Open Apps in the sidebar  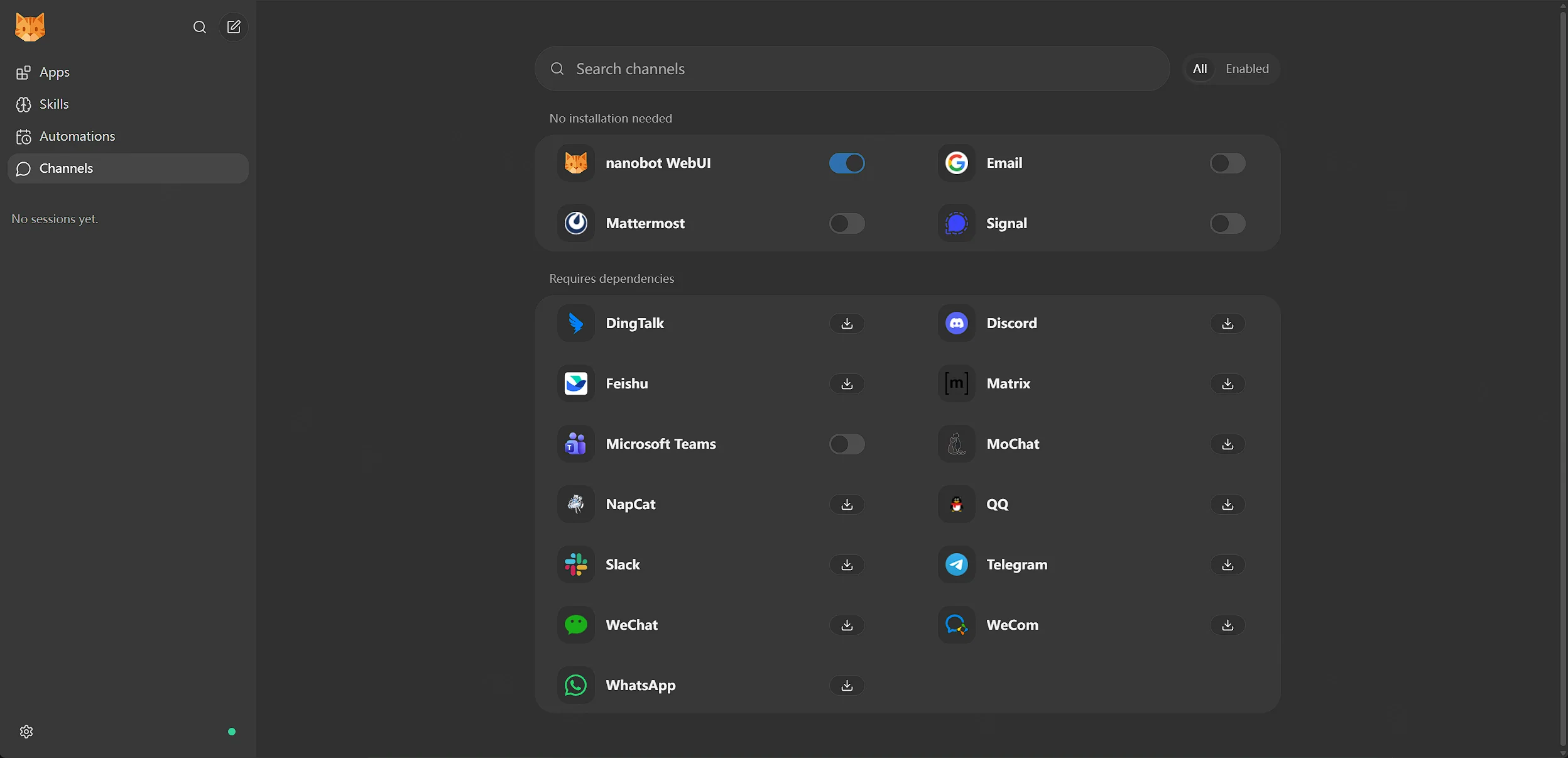[128, 72]
